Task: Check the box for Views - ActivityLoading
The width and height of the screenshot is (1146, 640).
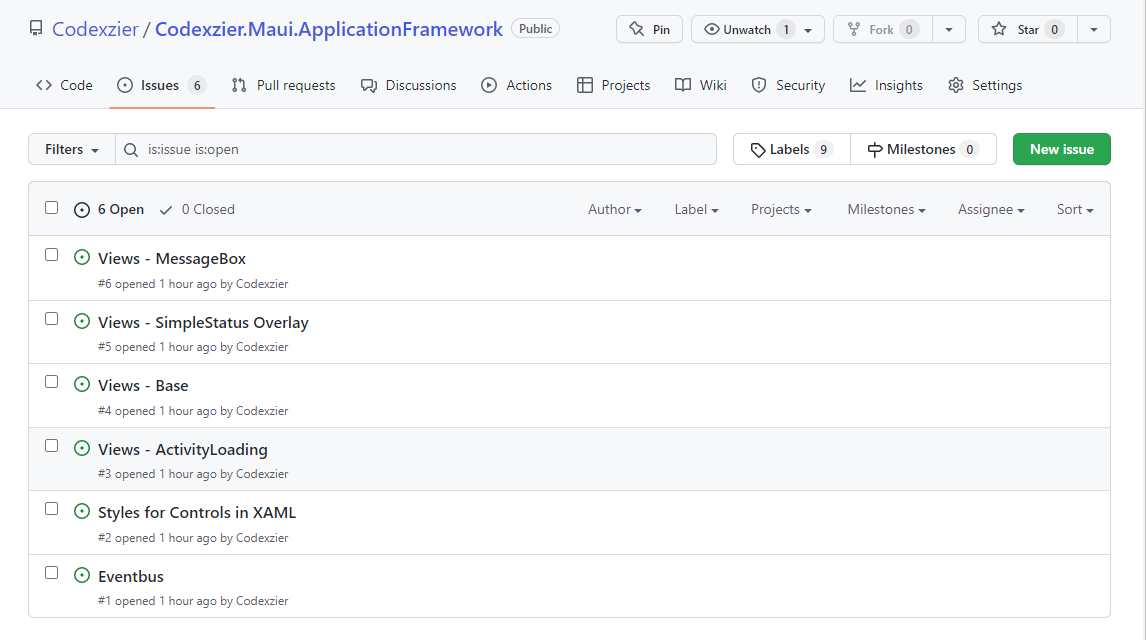Action: point(51,446)
